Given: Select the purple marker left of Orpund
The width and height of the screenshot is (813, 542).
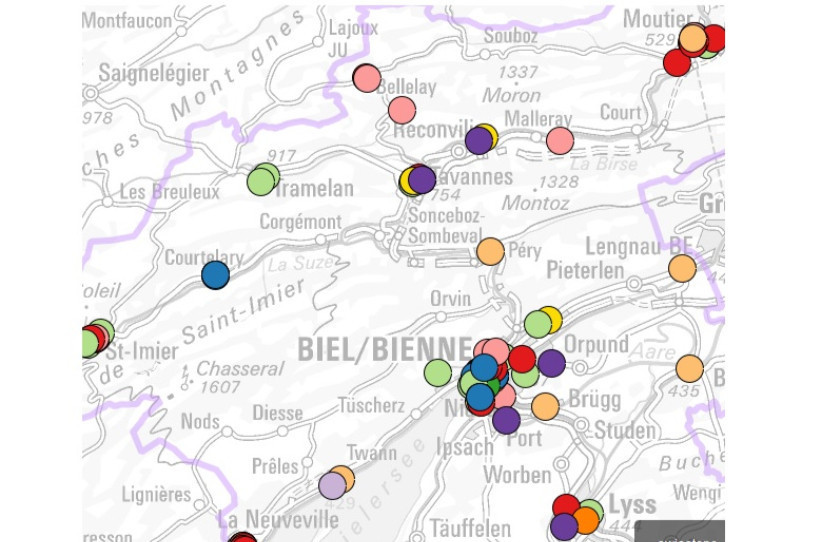Looking at the screenshot, I should click(551, 363).
